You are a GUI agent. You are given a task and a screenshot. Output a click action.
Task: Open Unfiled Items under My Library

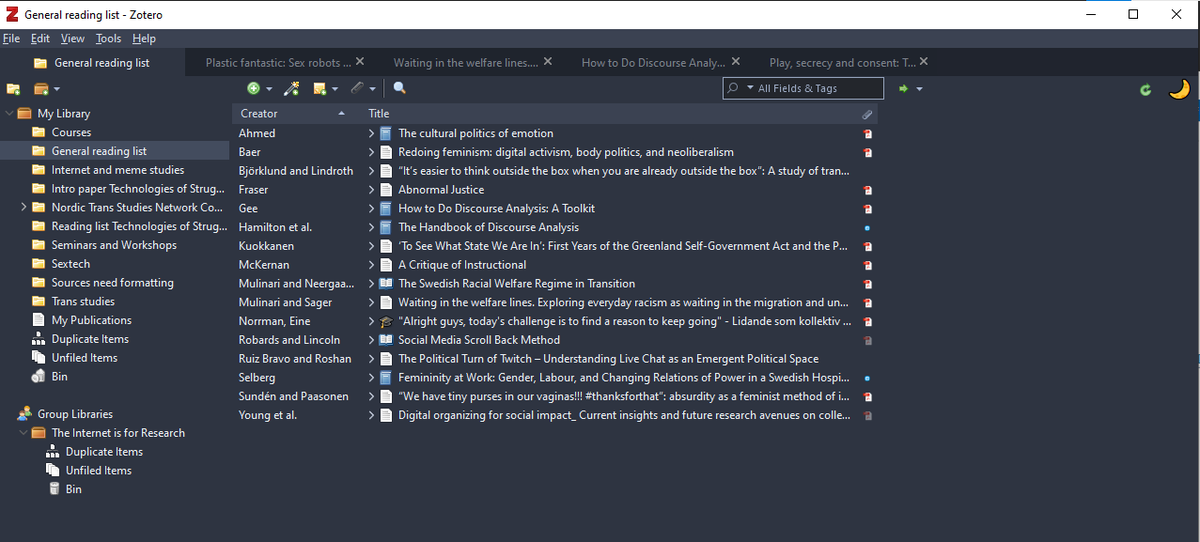(x=84, y=358)
